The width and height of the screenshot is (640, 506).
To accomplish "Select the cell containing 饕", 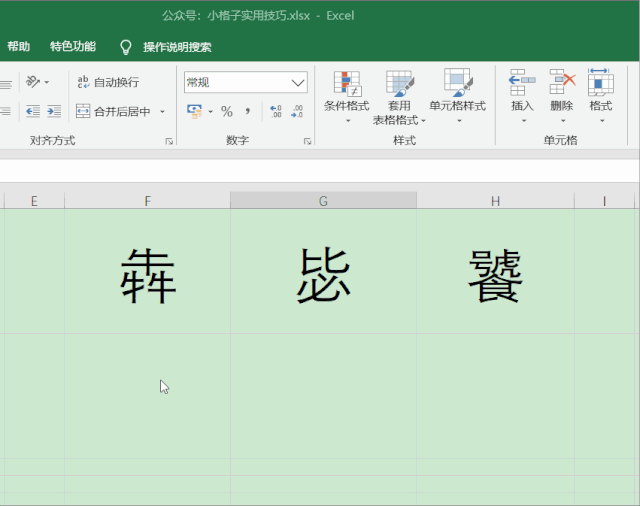I will [x=495, y=271].
